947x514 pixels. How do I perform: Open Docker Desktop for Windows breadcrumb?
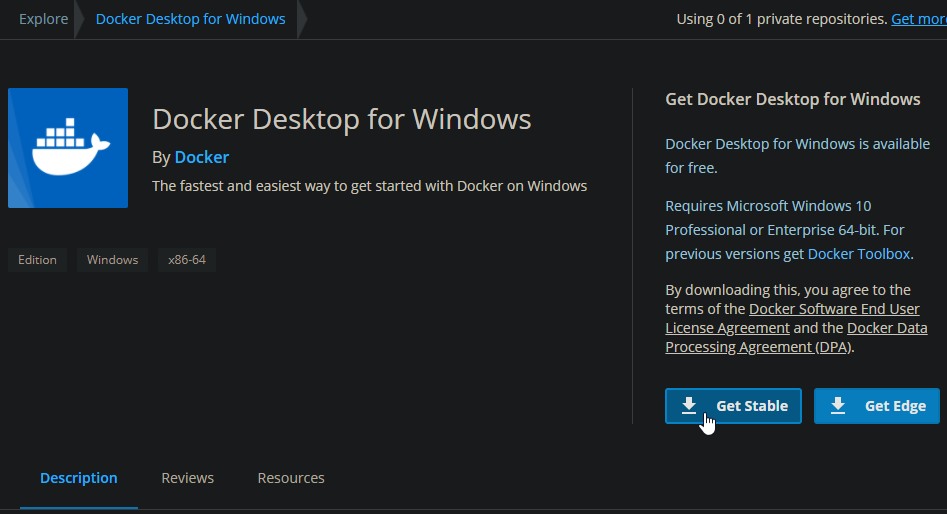click(x=190, y=19)
